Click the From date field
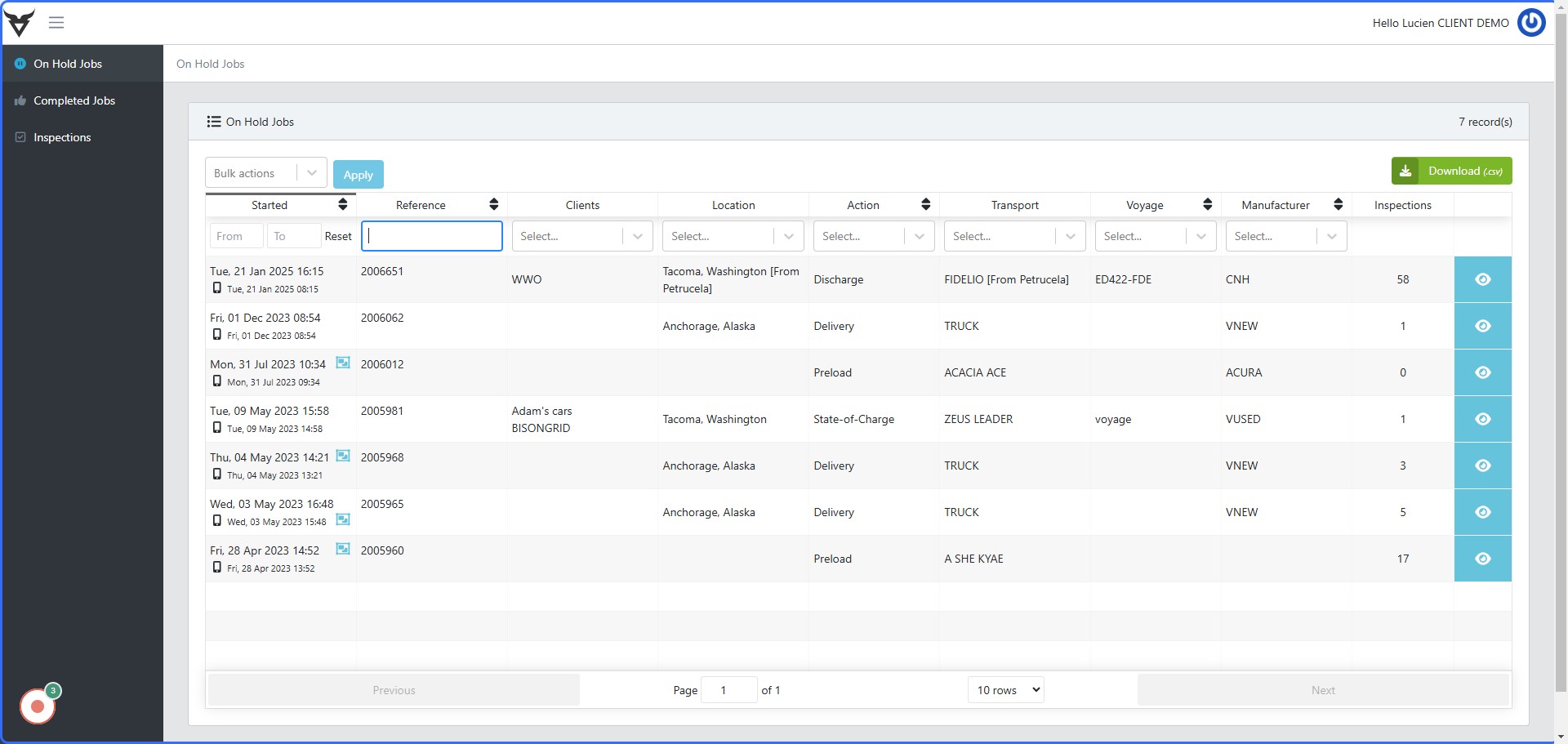The height and width of the screenshot is (744, 1568). [237, 236]
